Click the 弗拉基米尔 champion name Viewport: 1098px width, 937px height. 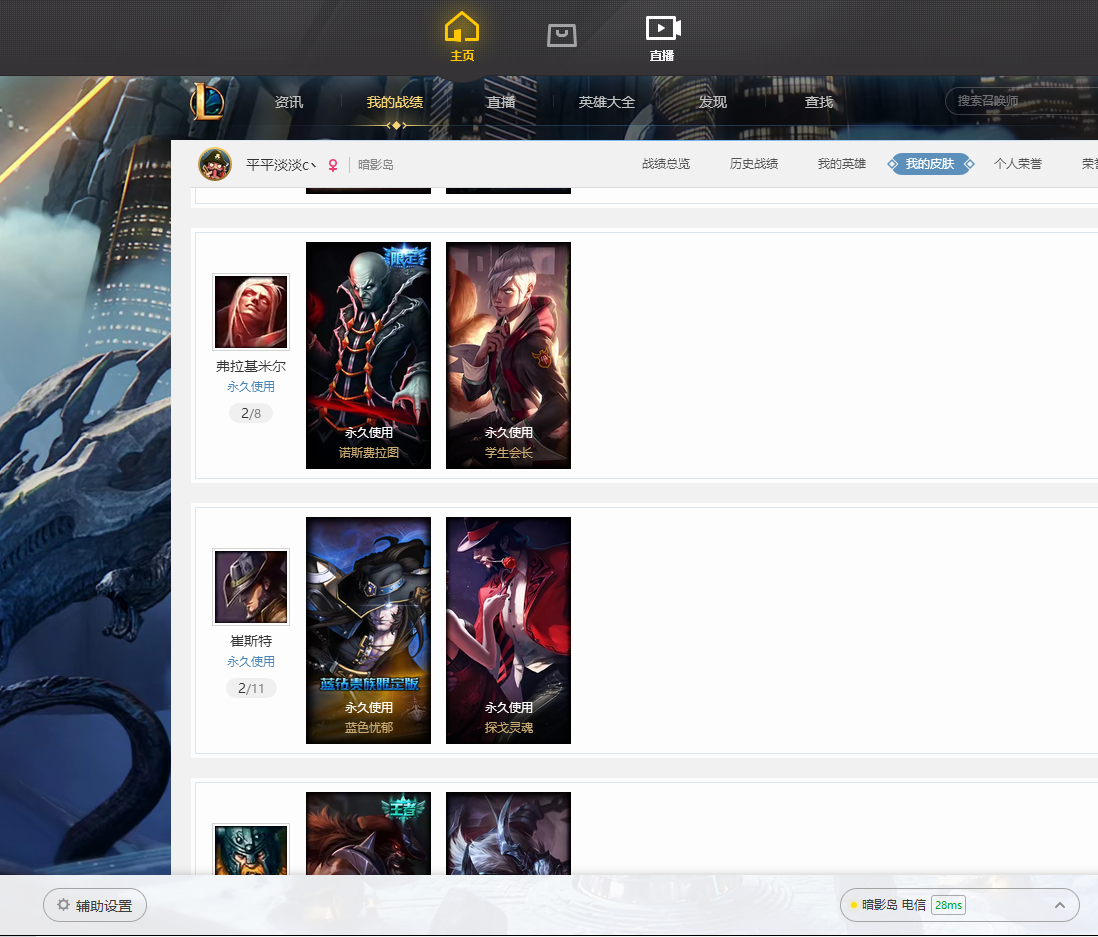click(251, 366)
